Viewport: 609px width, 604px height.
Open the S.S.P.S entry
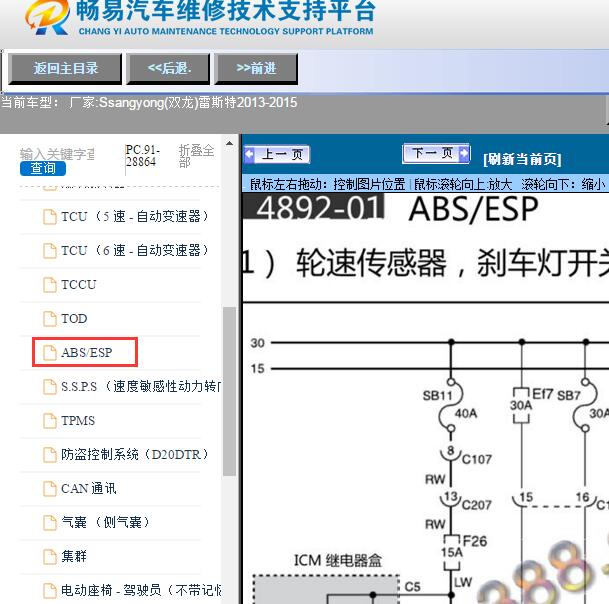pos(141,386)
